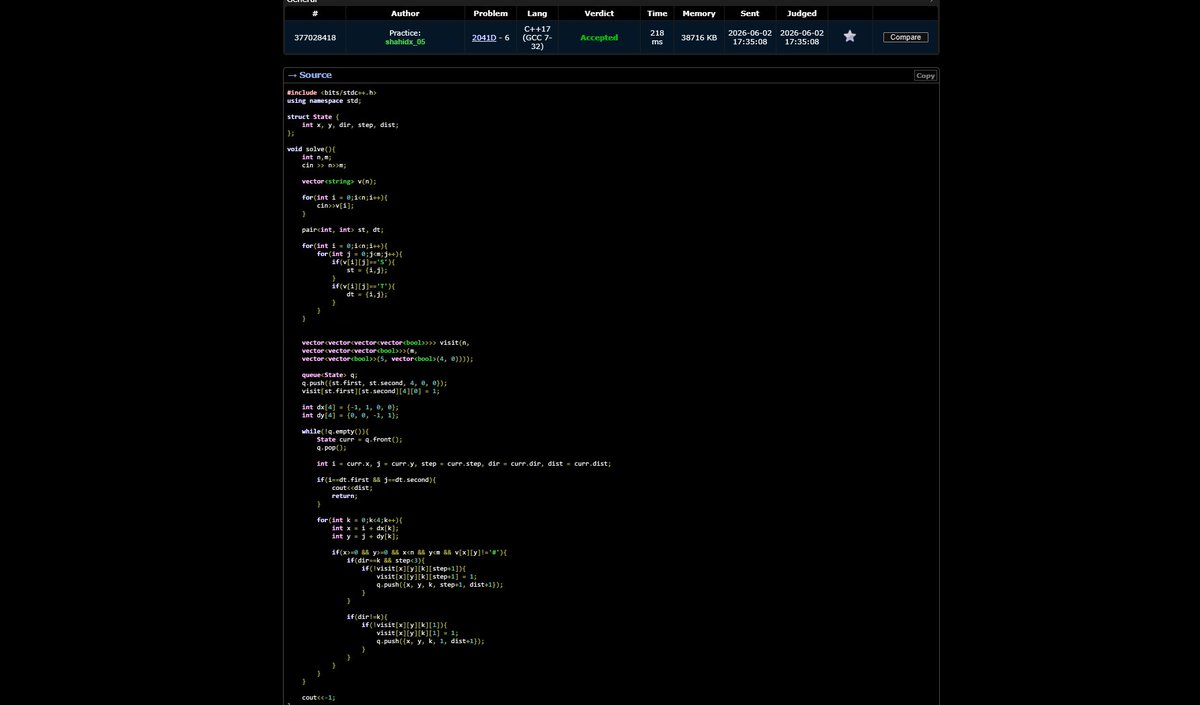Viewport: 1200px width, 705px height.
Task: Open author profile shahidx_05
Action: point(405,42)
